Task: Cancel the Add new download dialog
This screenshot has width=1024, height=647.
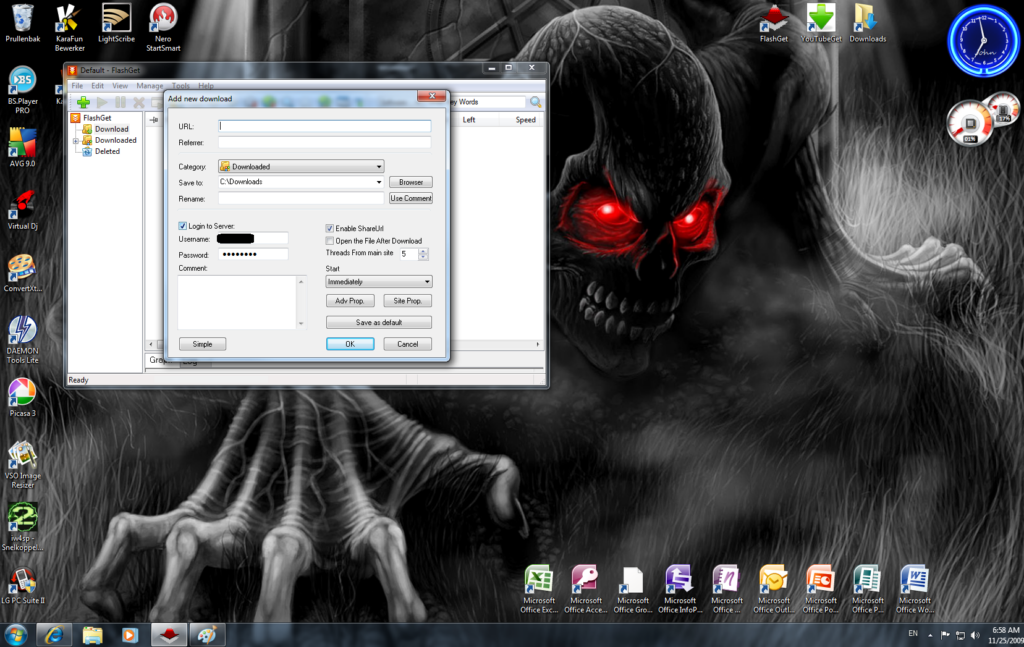Action: (x=408, y=344)
